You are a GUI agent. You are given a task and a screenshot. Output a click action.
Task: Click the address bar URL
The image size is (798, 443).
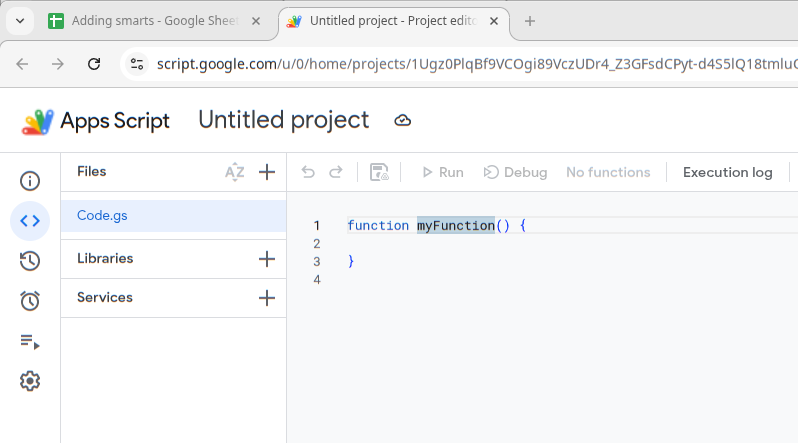476,64
